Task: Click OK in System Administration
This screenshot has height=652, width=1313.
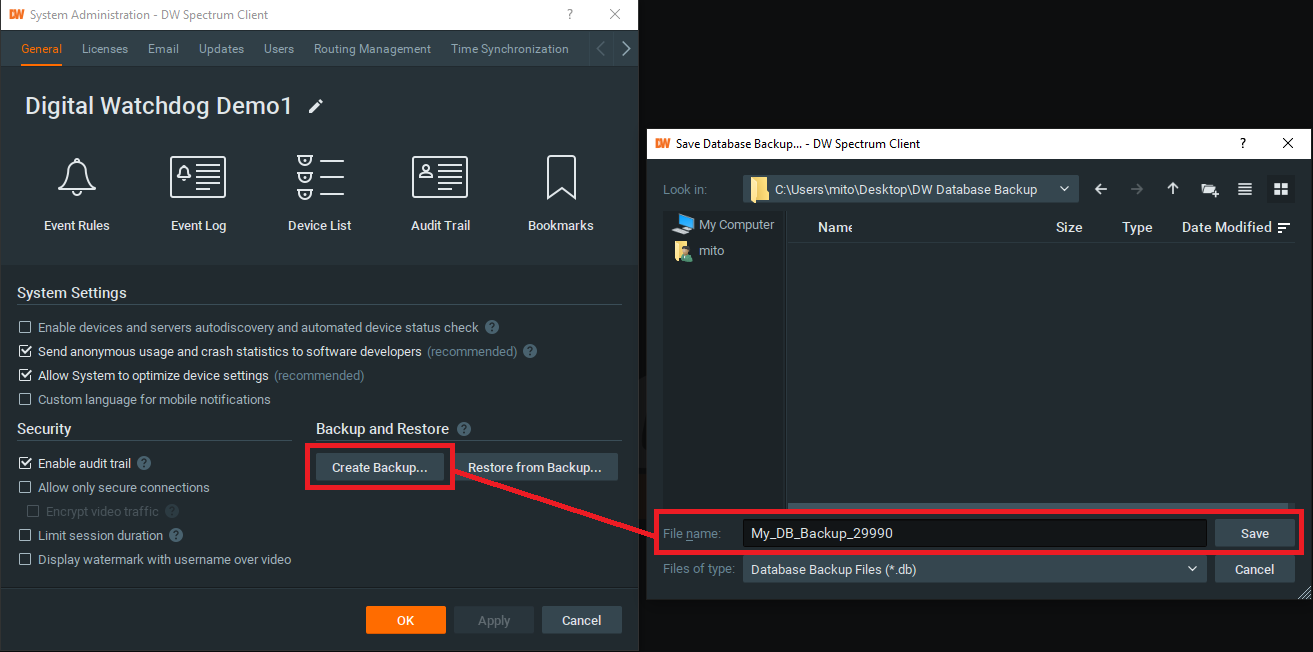Action: pyautogui.click(x=405, y=620)
